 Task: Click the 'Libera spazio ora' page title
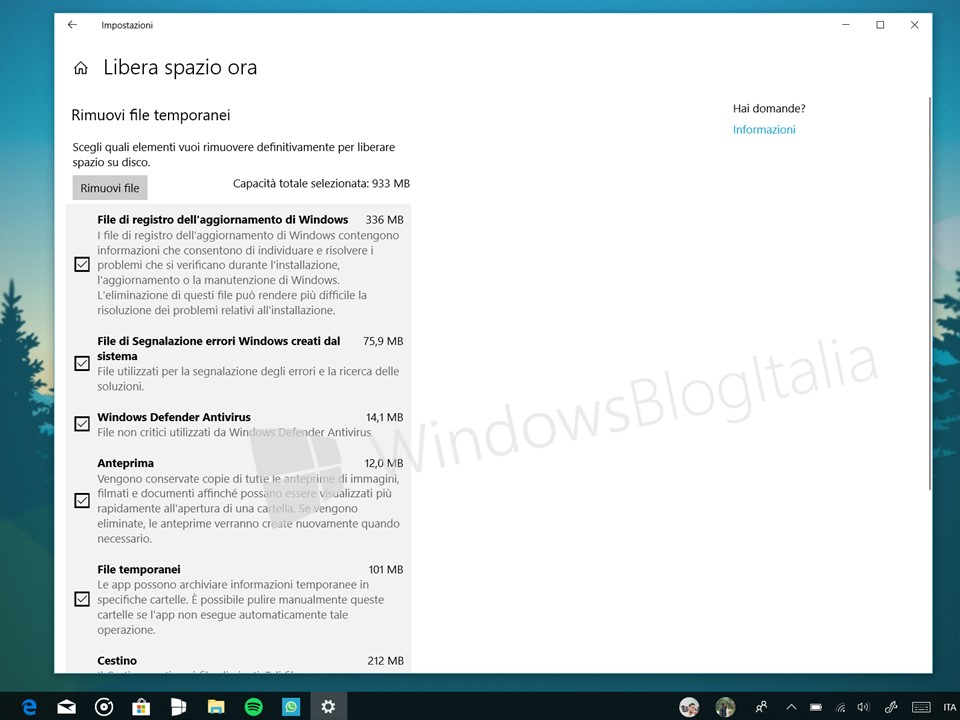pyautogui.click(x=180, y=67)
